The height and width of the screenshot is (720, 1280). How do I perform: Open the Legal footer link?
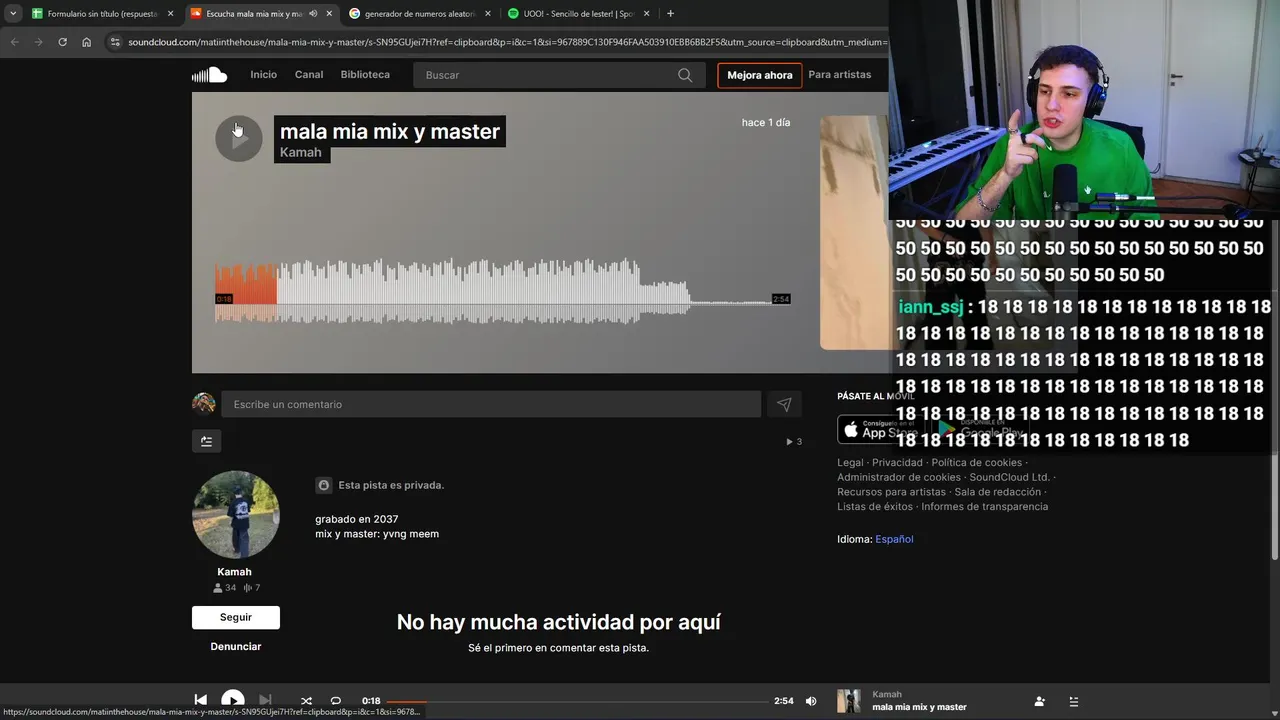850,463
